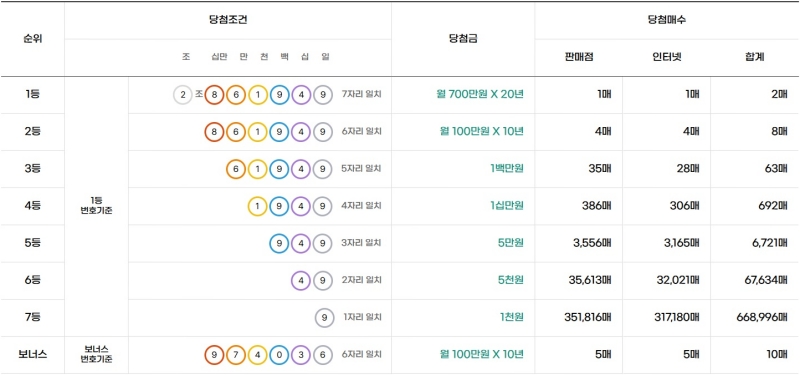Click the 합계 sub-header
The height and width of the screenshot is (375, 800).
tap(755, 57)
